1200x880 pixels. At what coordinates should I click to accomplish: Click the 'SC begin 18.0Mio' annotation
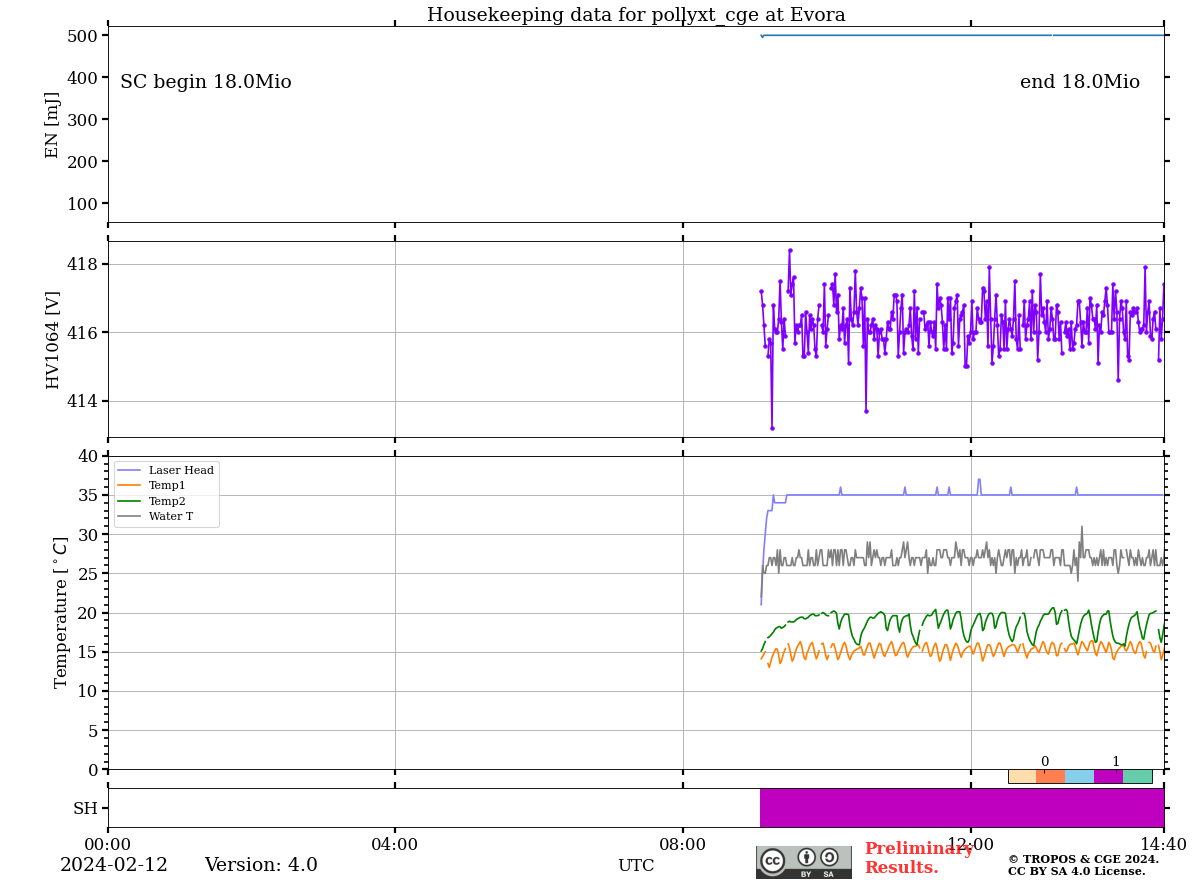pos(206,82)
